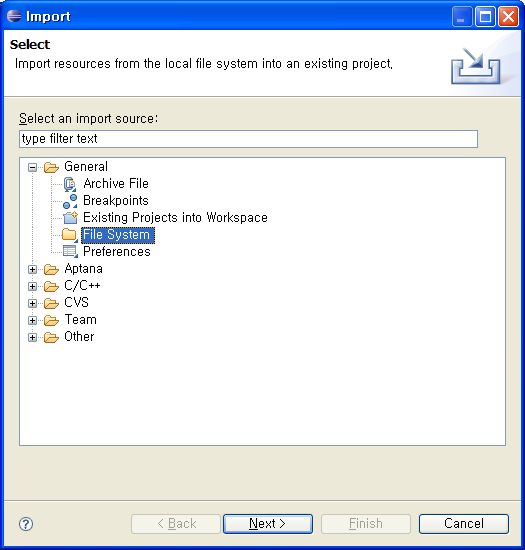Screen dimensions: 525x550
Task: Expand the C/C++ category
Action: (x=32, y=286)
